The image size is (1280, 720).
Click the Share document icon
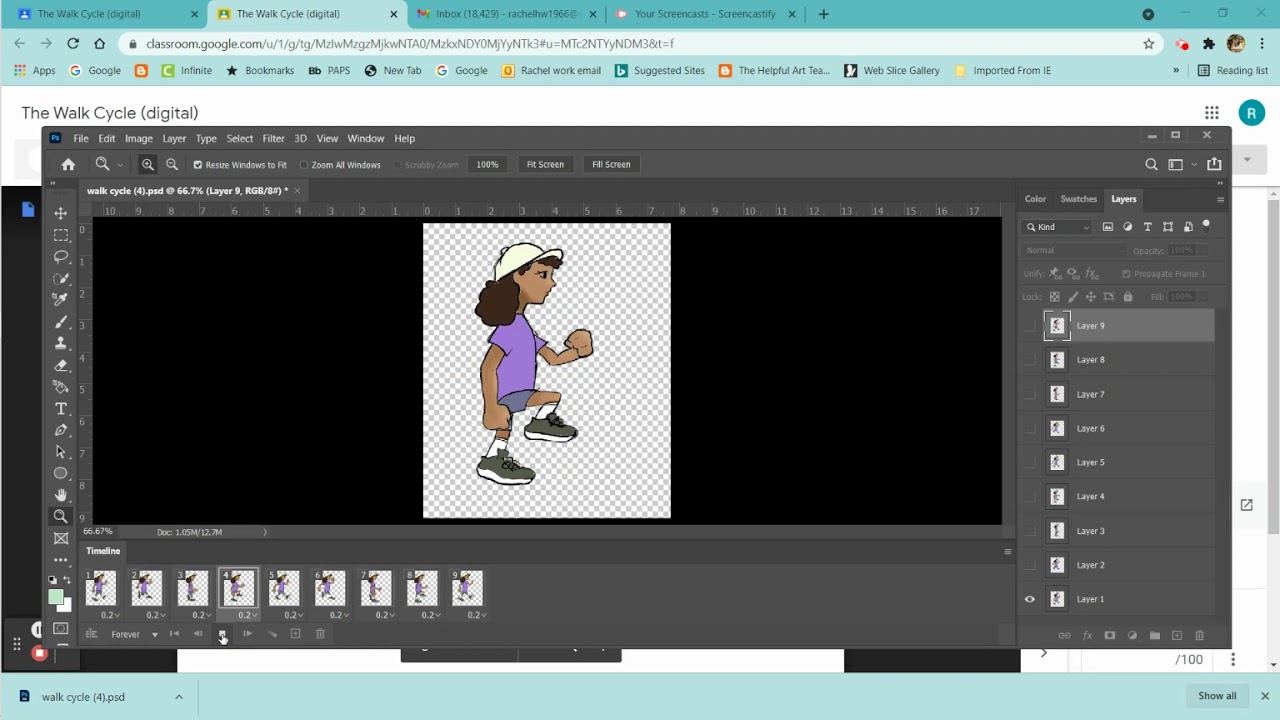[x=1214, y=164]
